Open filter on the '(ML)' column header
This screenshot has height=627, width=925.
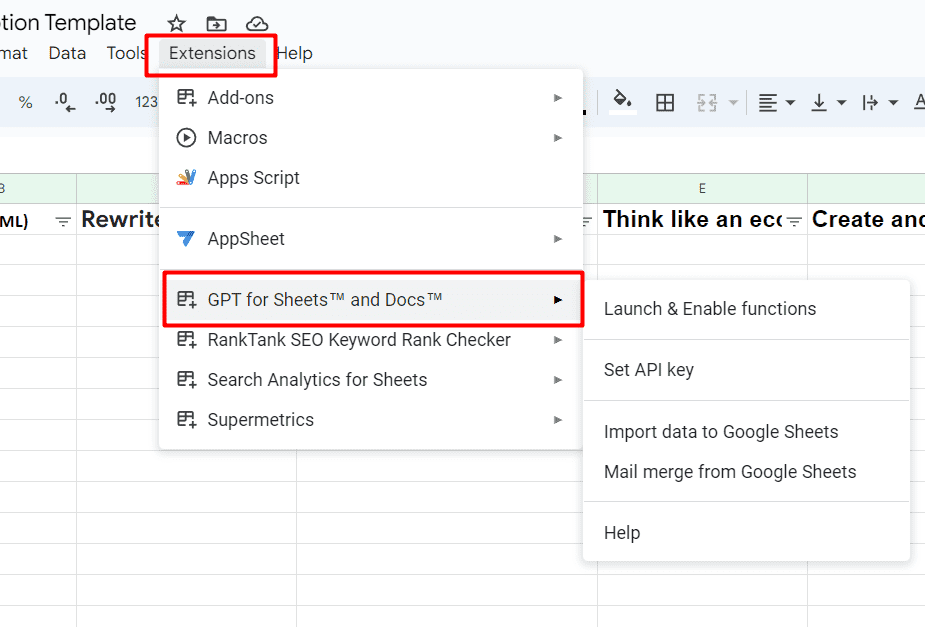(x=63, y=222)
